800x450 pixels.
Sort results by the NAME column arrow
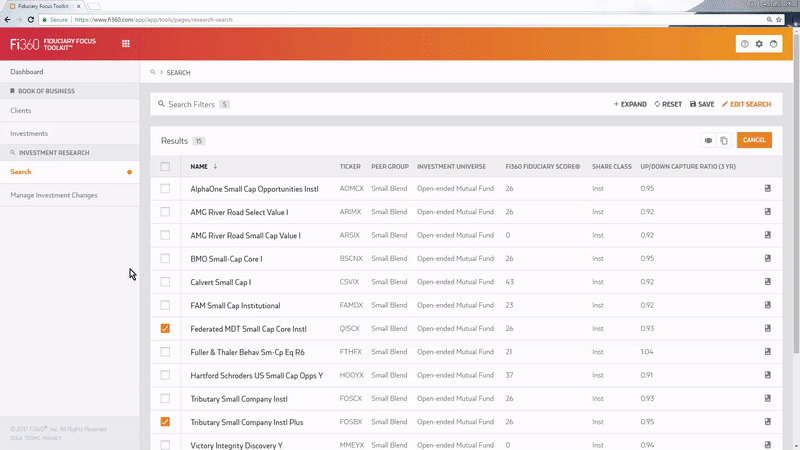(215, 166)
